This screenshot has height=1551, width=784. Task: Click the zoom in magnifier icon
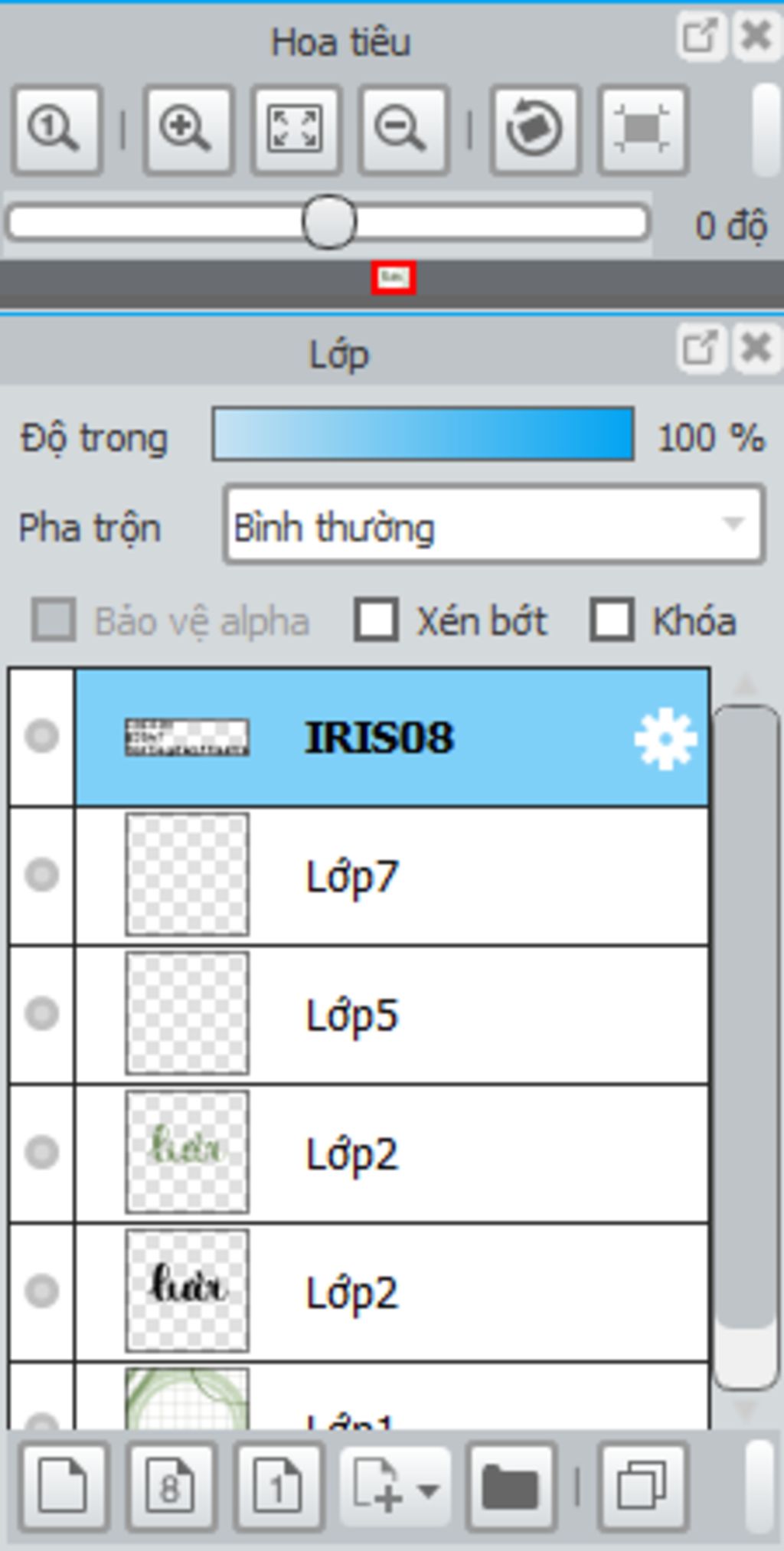(x=188, y=129)
